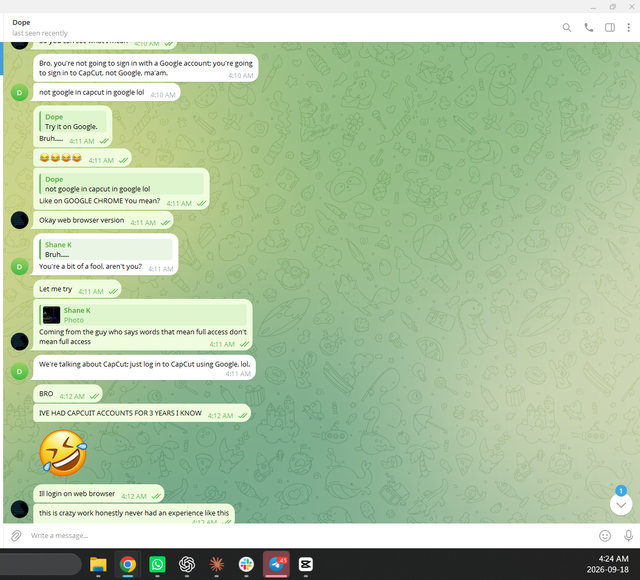Select the message 'Ill login on web browser'
Image resolution: width=640 pixels, height=580 pixels.
pyautogui.click(x=99, y=494)
